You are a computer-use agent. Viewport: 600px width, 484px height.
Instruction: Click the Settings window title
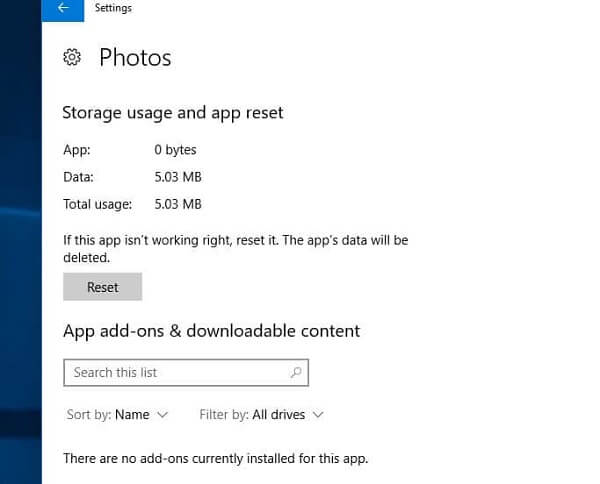113,9
